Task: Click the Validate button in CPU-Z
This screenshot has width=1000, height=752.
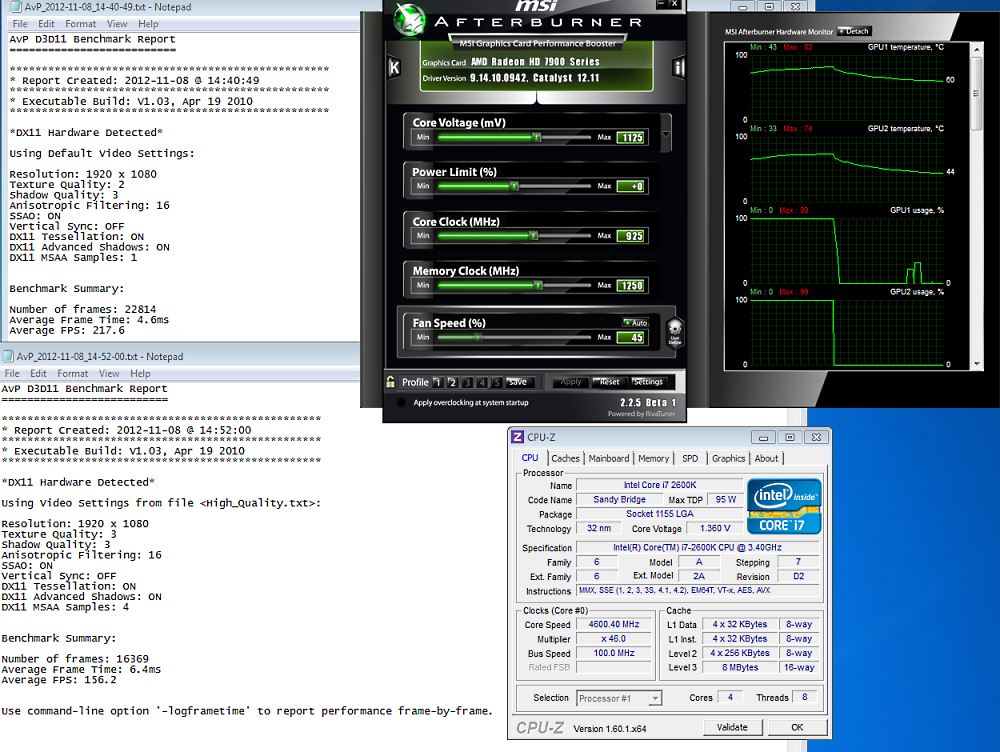Action: click(733, 727)
